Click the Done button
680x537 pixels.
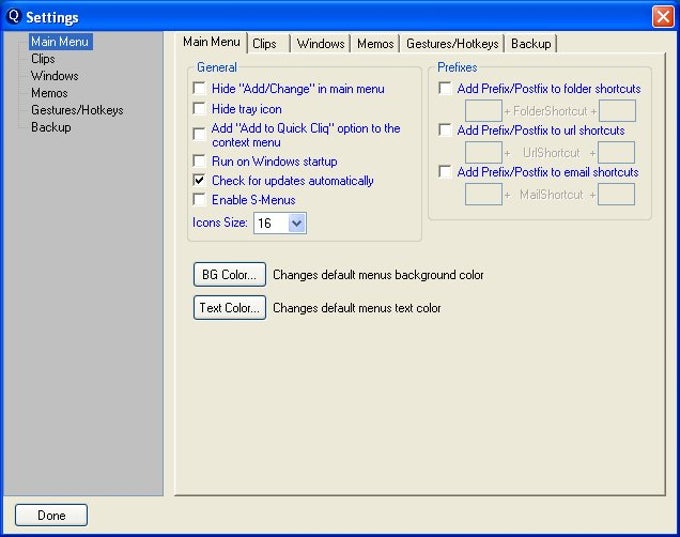pyautogui.click(x=51, y=515)
